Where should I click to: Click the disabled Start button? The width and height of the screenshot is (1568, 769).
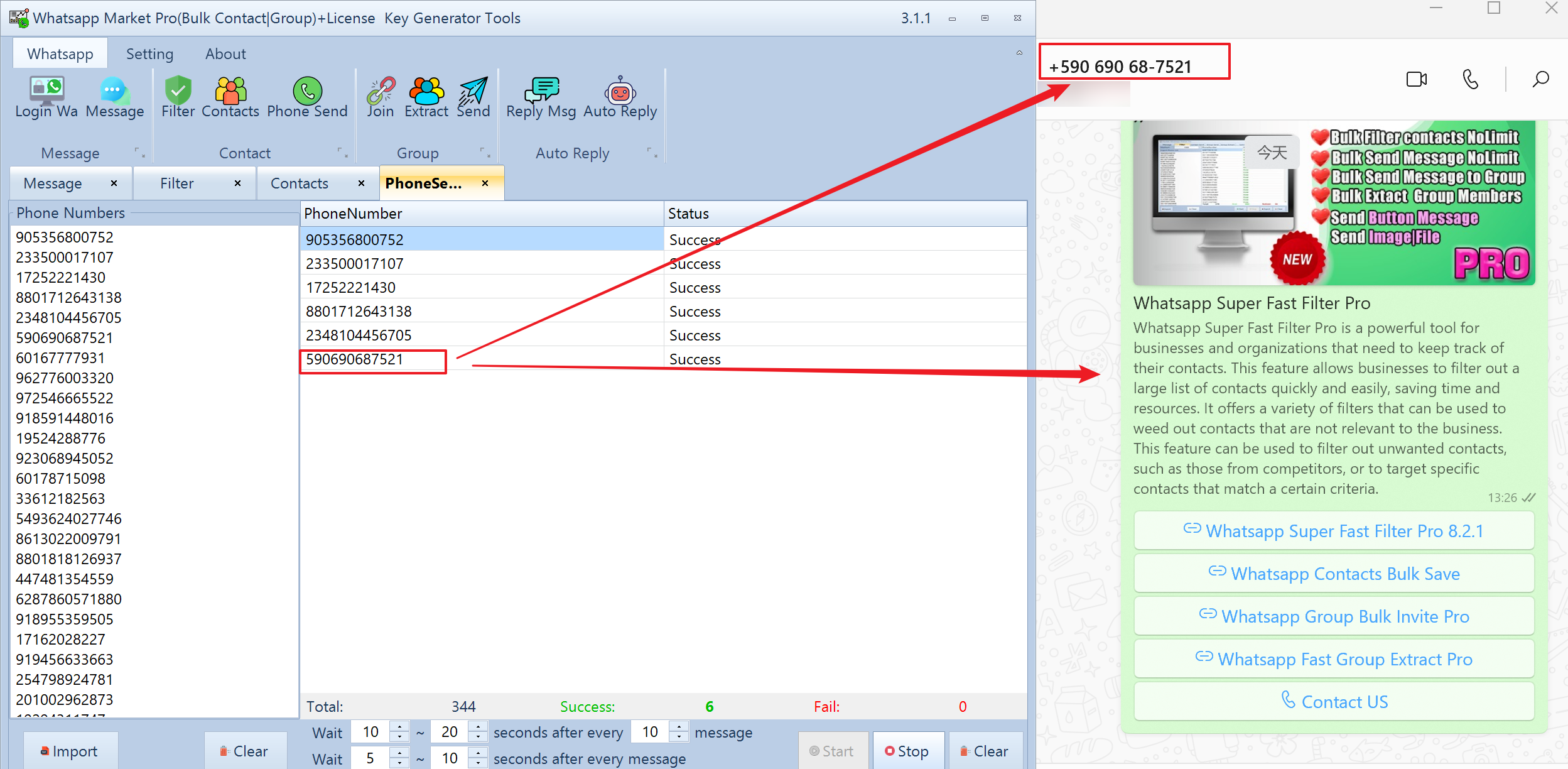pos(833,751)
